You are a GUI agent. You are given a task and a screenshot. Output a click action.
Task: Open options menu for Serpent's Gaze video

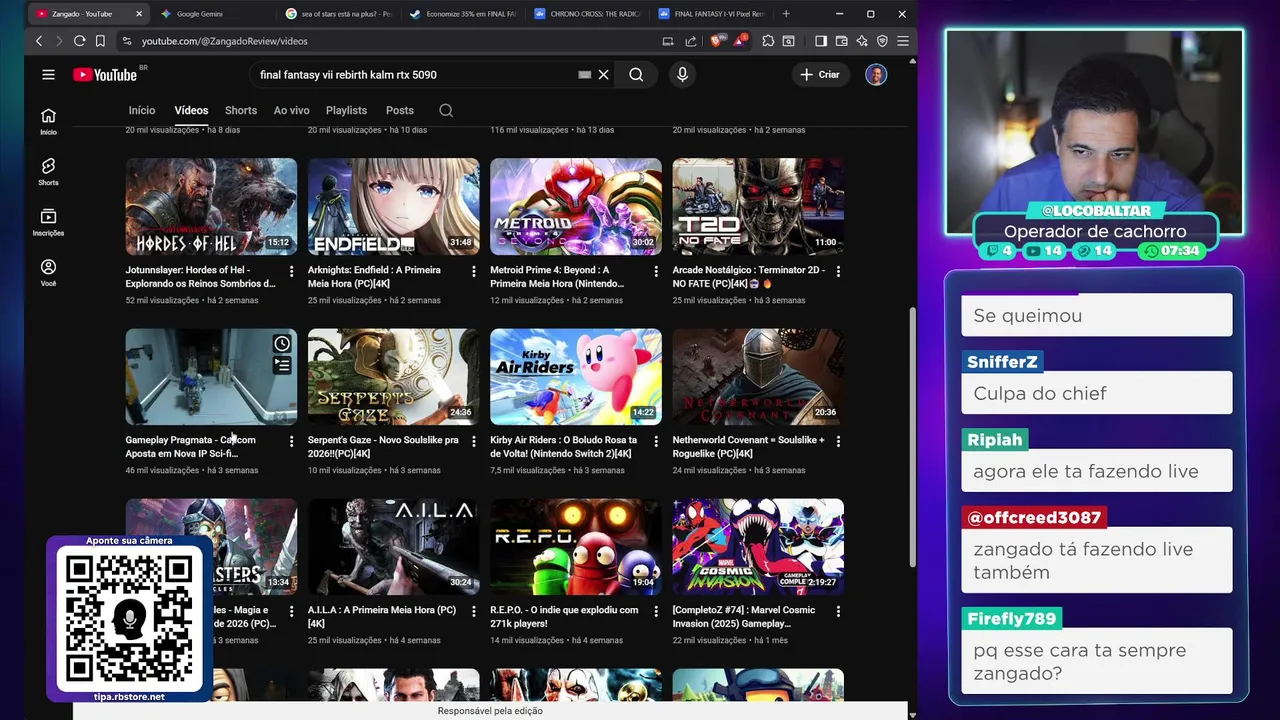[474, 441]
